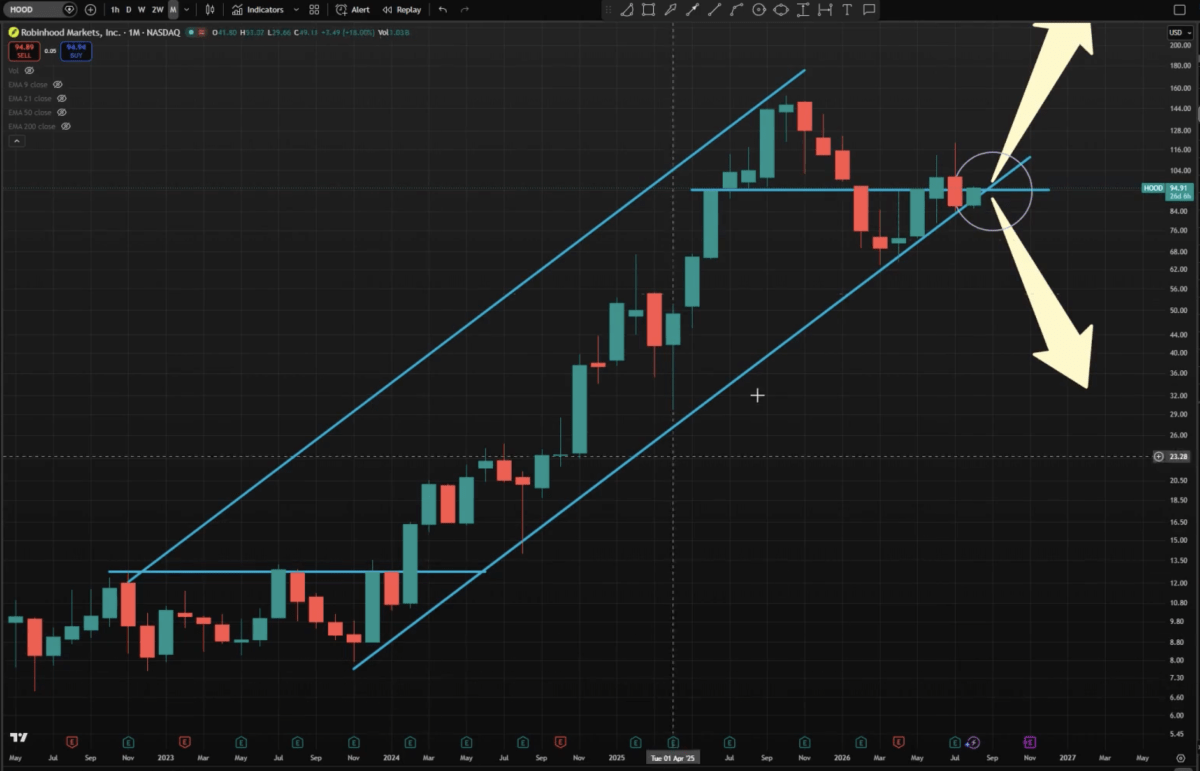Click the plus icon beside 23.28 price
1200x771 pixels.
tap(1158, 456)
